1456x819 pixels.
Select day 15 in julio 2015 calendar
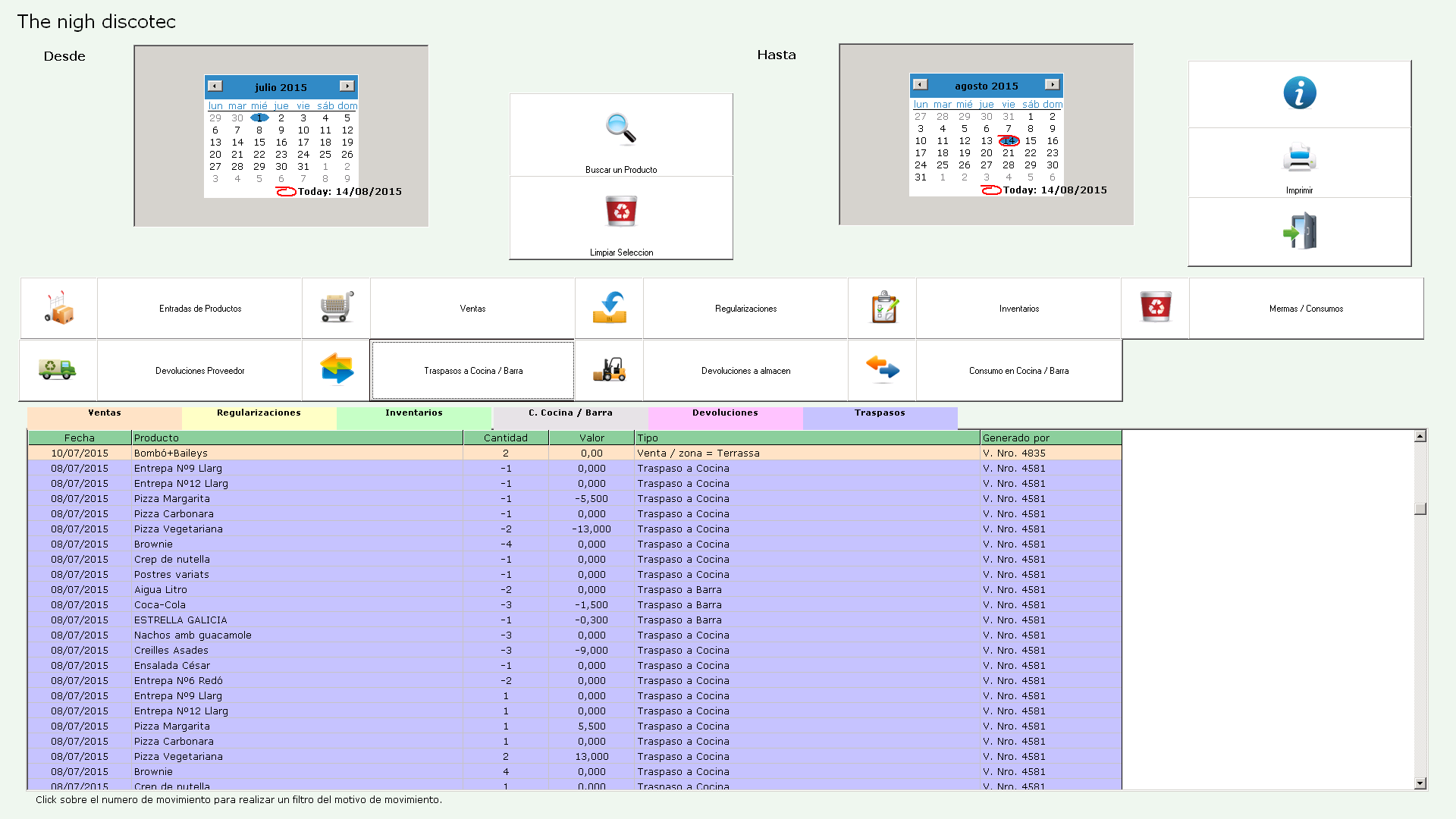click(x=259, y=143)
